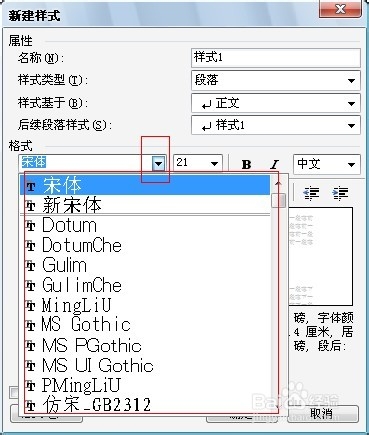The height and width of the screenshot is (435, 369).
Task: Click the TrueType icon beside Dotum
Action: [x=31, y=226]
